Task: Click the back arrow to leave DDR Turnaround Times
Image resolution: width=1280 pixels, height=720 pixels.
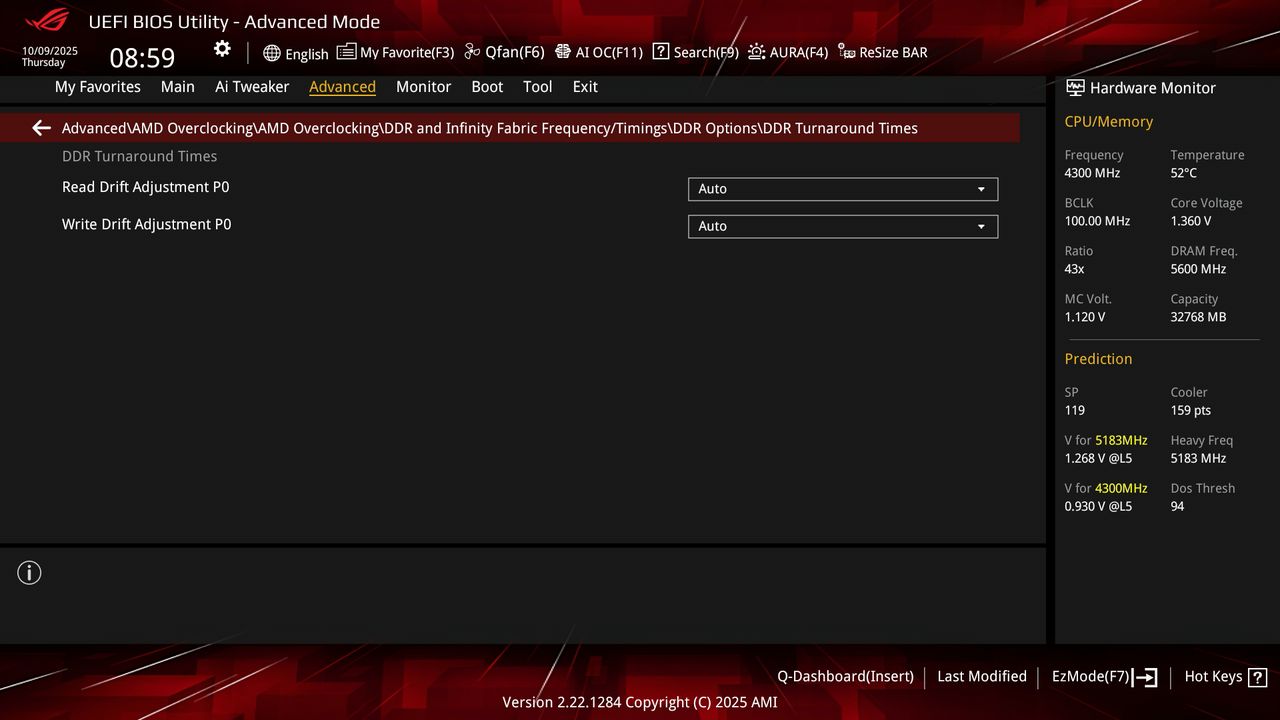Action: [x=40, y=128]
